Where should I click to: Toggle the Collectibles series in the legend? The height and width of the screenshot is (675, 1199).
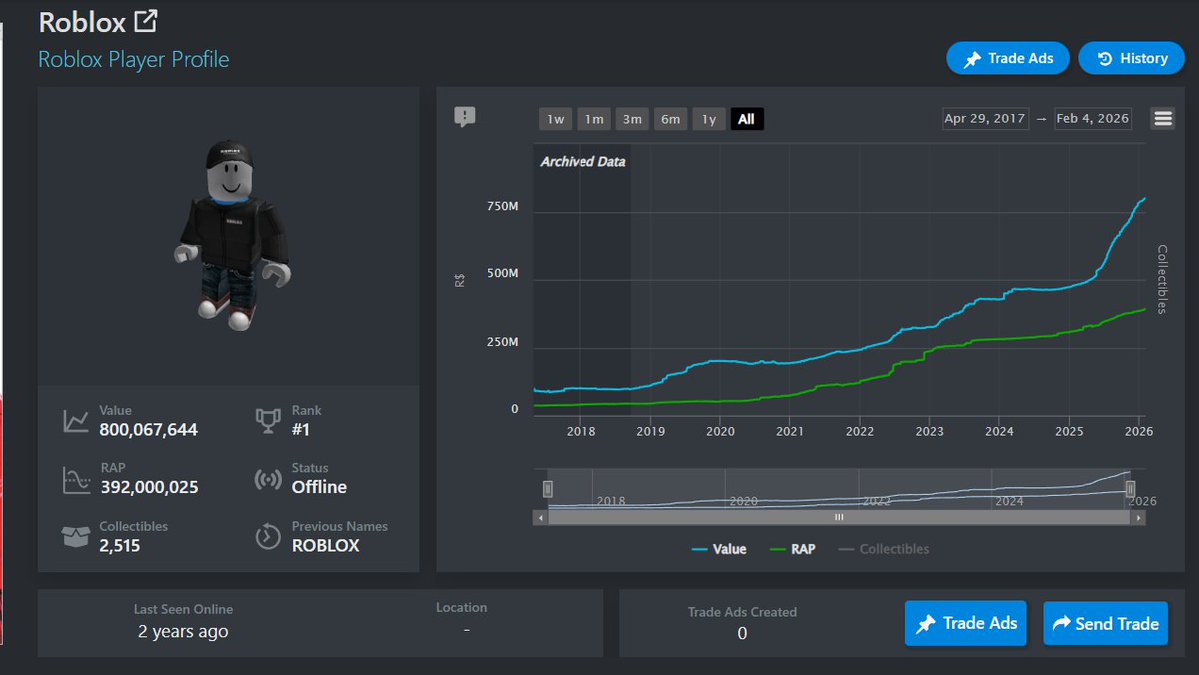tap(883, 548)
